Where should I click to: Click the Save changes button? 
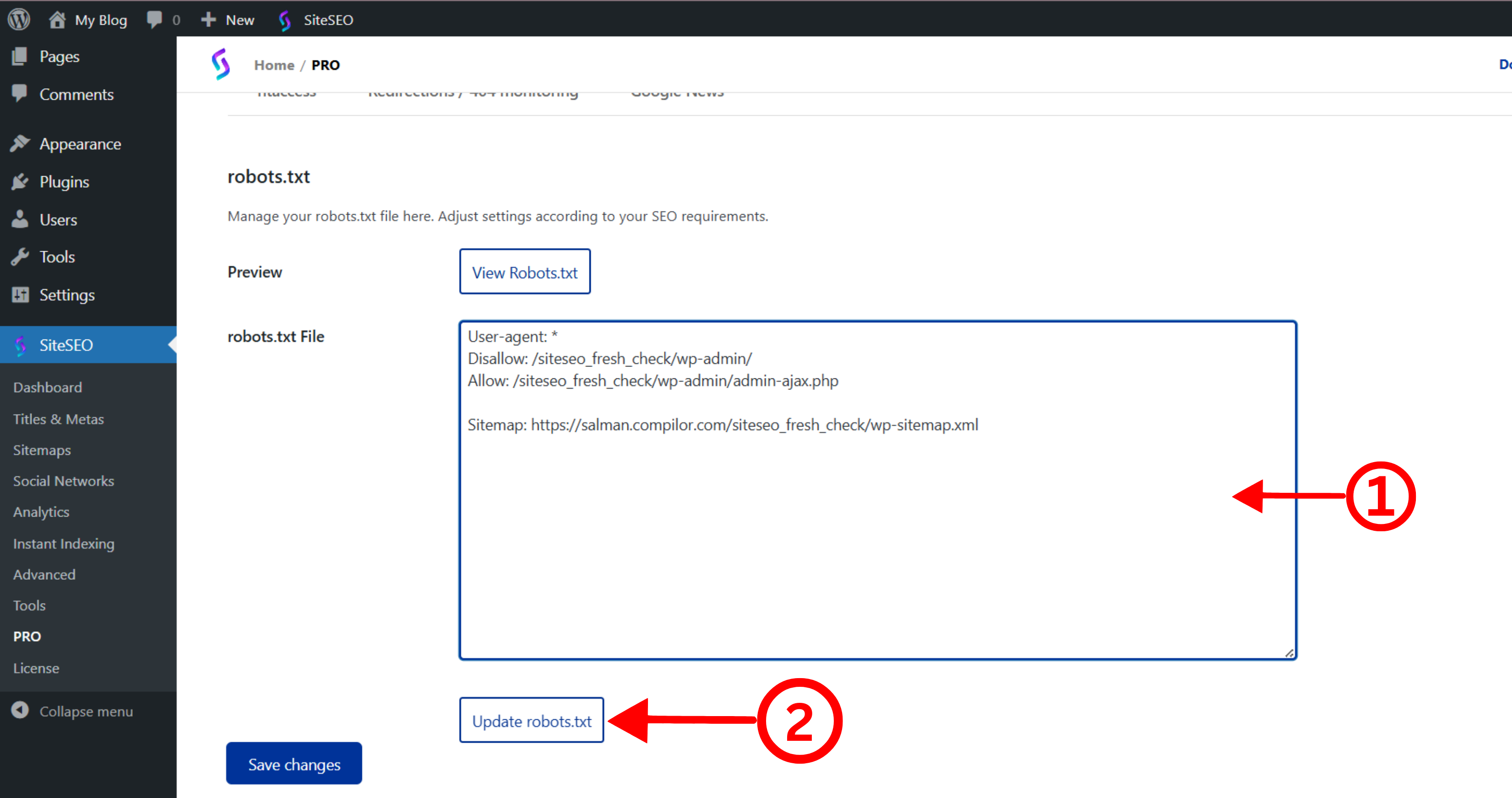point(293,763)
